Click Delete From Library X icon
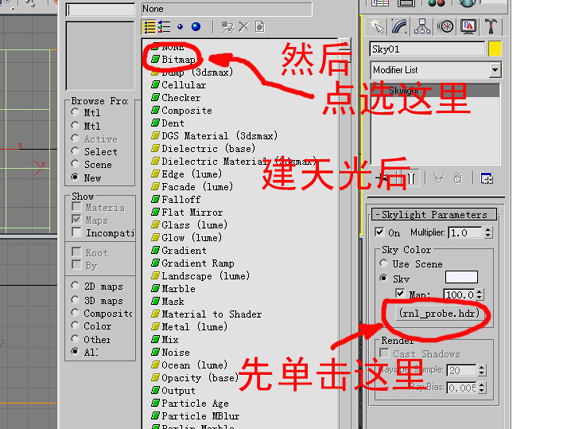567x429 pixels. coord(244,27)
